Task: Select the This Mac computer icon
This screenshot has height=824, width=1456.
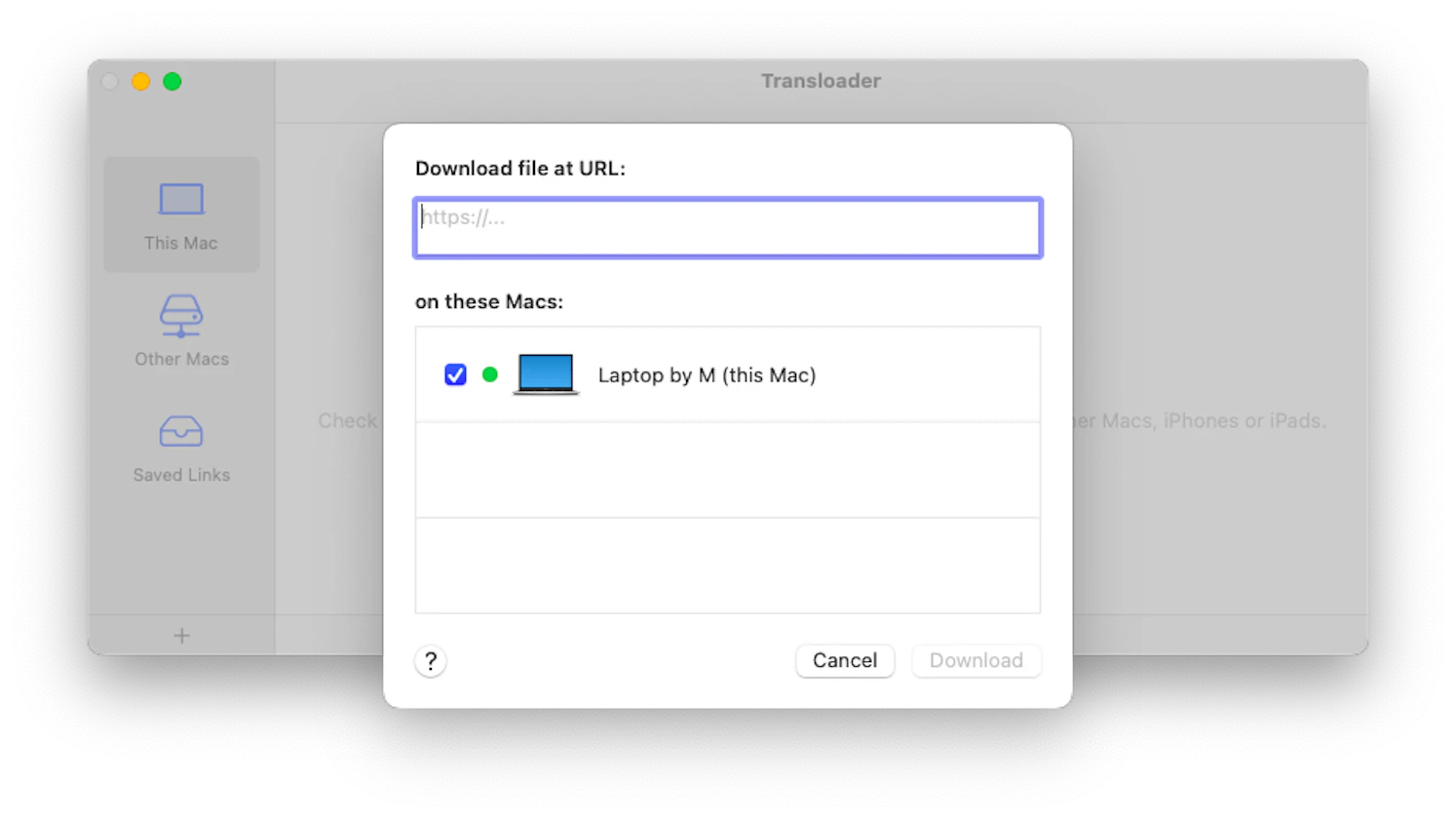Action: [181, 198]
